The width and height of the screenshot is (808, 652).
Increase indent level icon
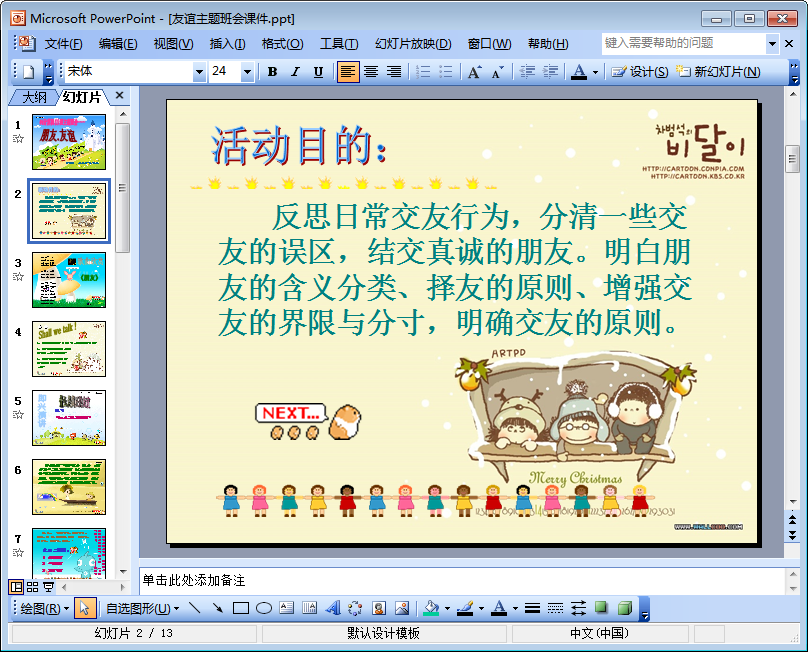[x=550, y=72]
